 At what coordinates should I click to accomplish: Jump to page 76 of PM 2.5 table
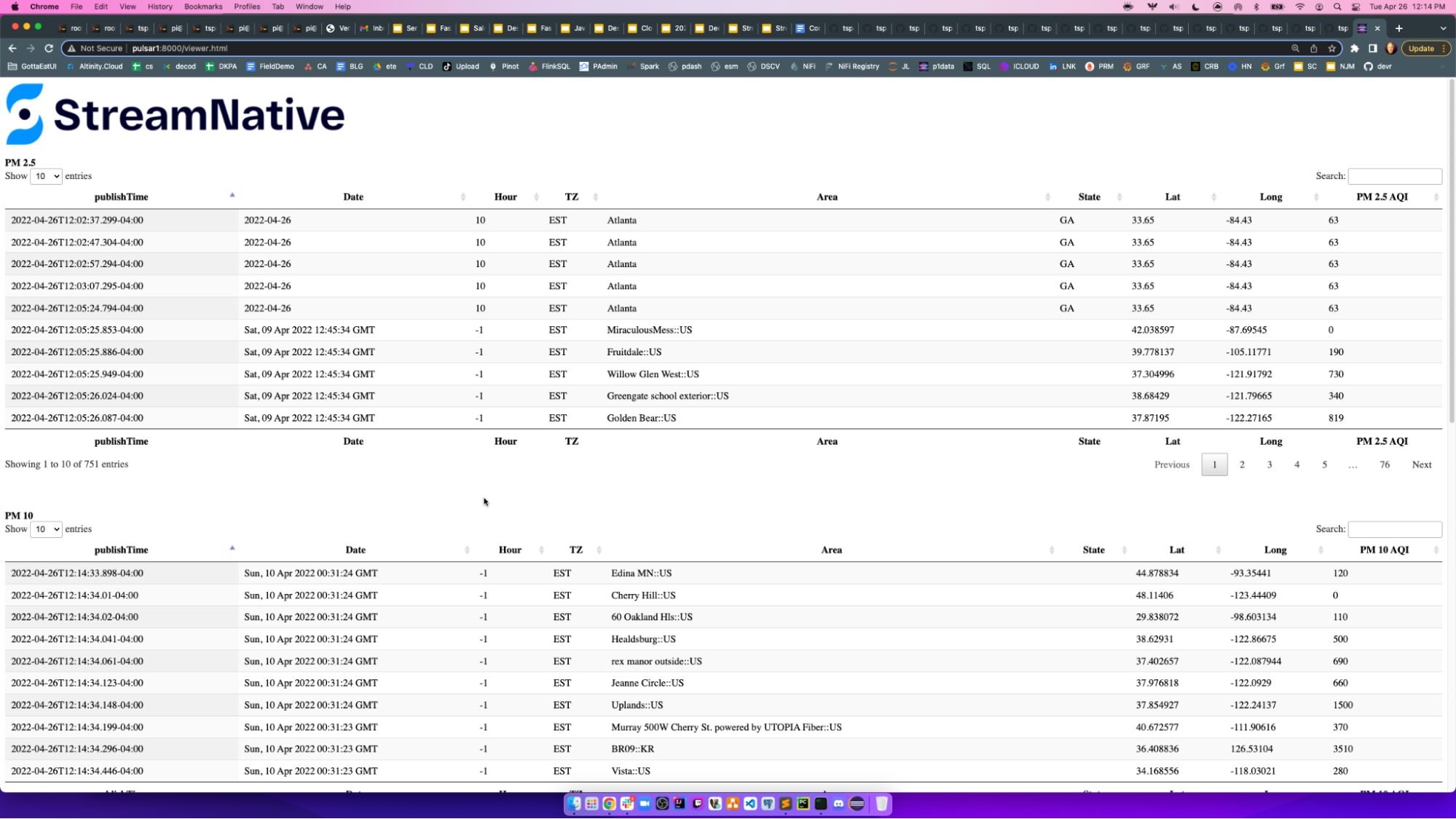[1384, 464]
